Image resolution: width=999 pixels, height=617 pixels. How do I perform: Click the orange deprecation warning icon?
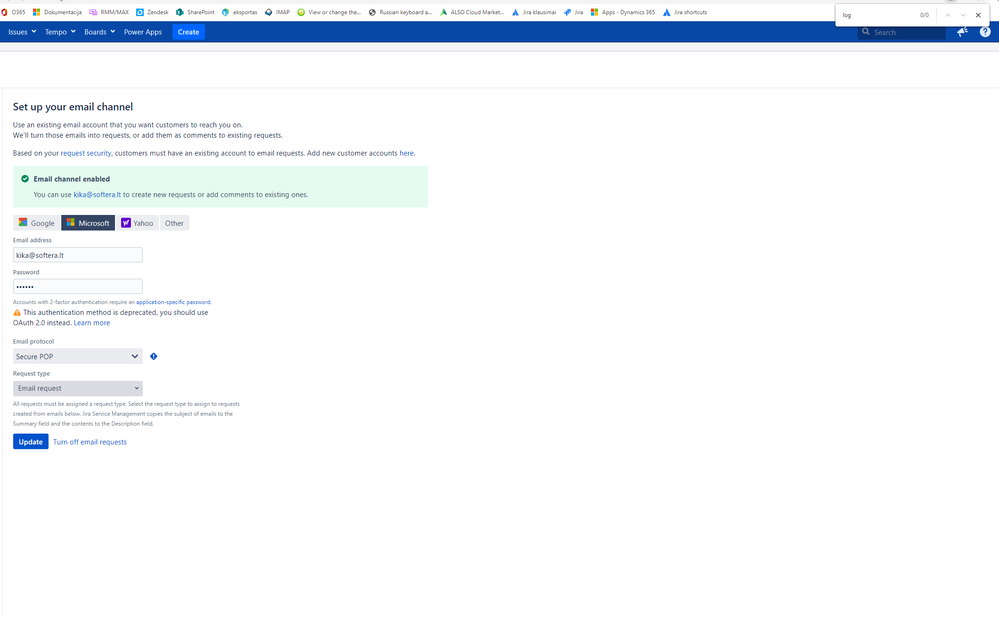(17, 313)
